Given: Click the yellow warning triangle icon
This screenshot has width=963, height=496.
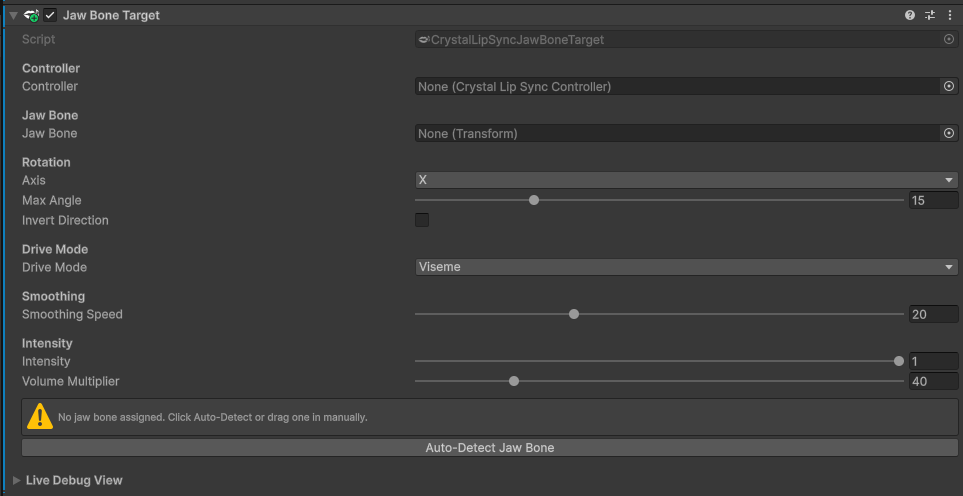Looking at the screenshot, I should tap(40, 416).
